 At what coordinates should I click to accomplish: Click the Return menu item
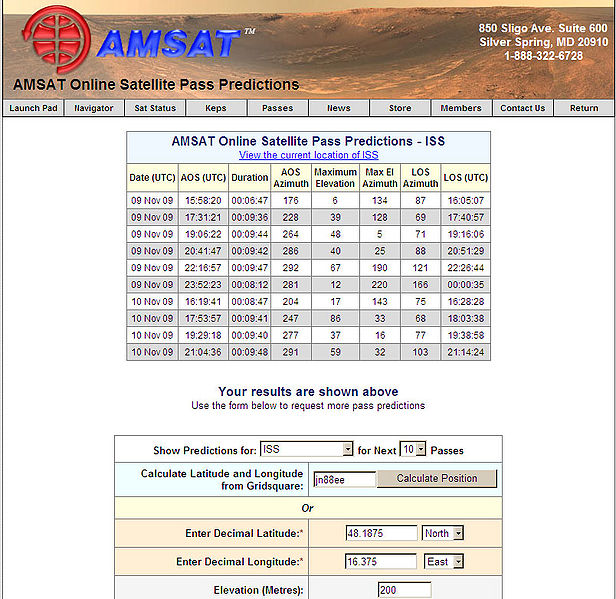coord(584,108)
